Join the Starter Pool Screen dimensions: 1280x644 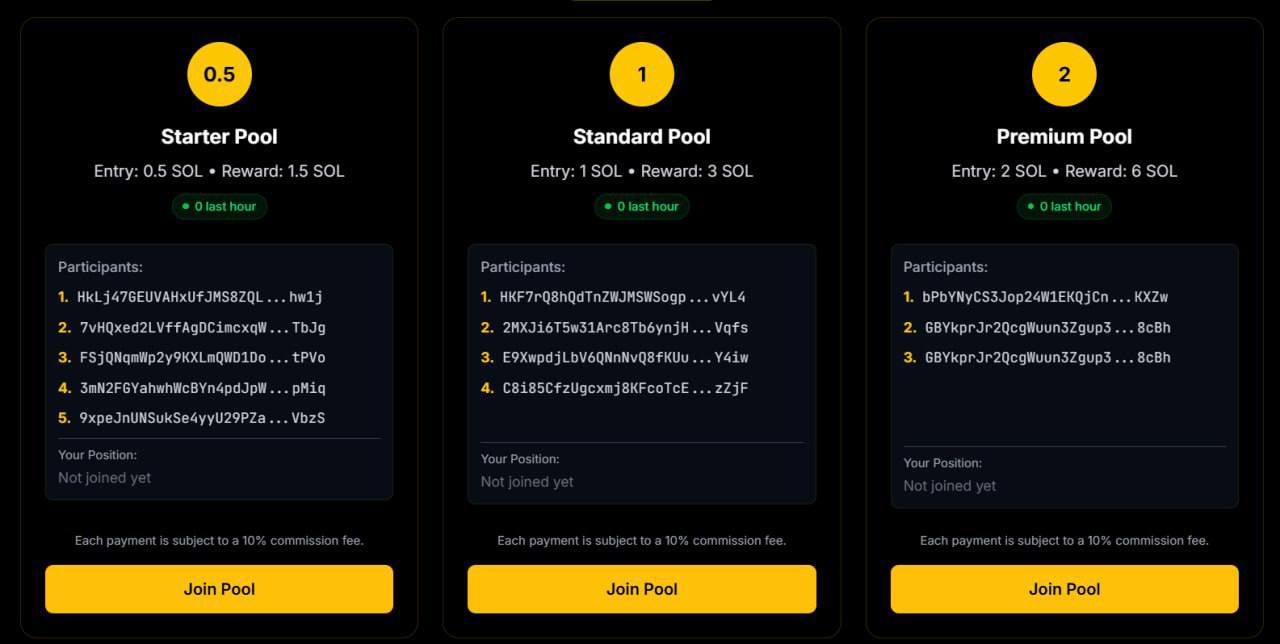coord(219,589)
